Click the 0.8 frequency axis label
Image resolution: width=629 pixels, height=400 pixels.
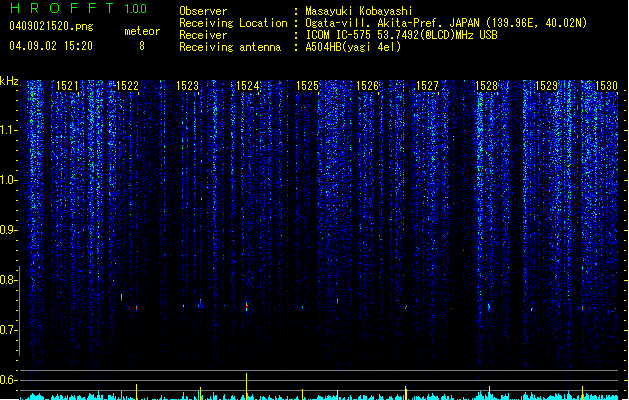click(8, 280)
